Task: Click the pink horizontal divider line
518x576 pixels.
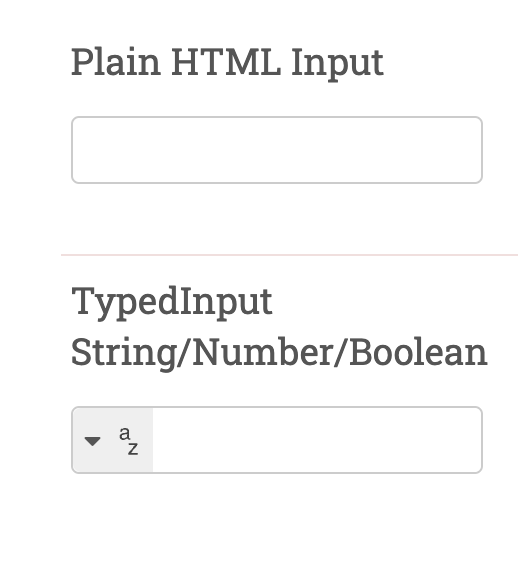Action: click(x=289, y=255)
